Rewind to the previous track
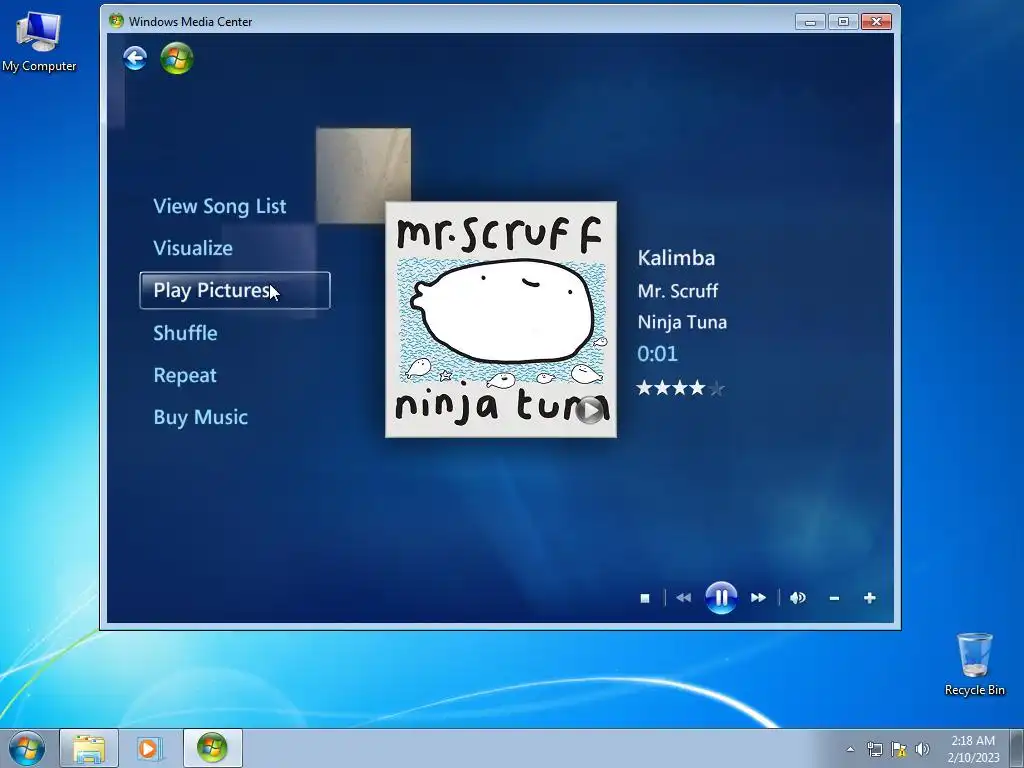This screenshot has width=1024, height=768. pyautogui.click(x=684, y=598)
